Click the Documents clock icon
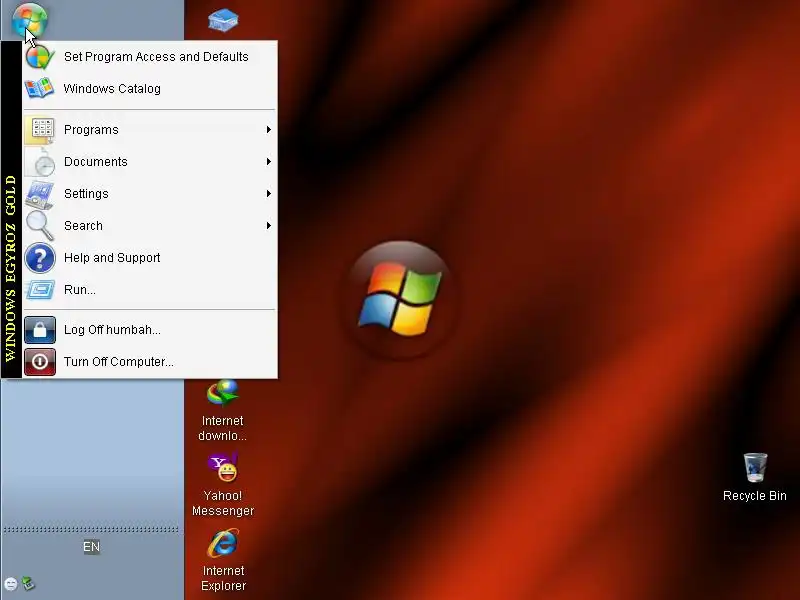The image size is (800, 600). point(41,163)
